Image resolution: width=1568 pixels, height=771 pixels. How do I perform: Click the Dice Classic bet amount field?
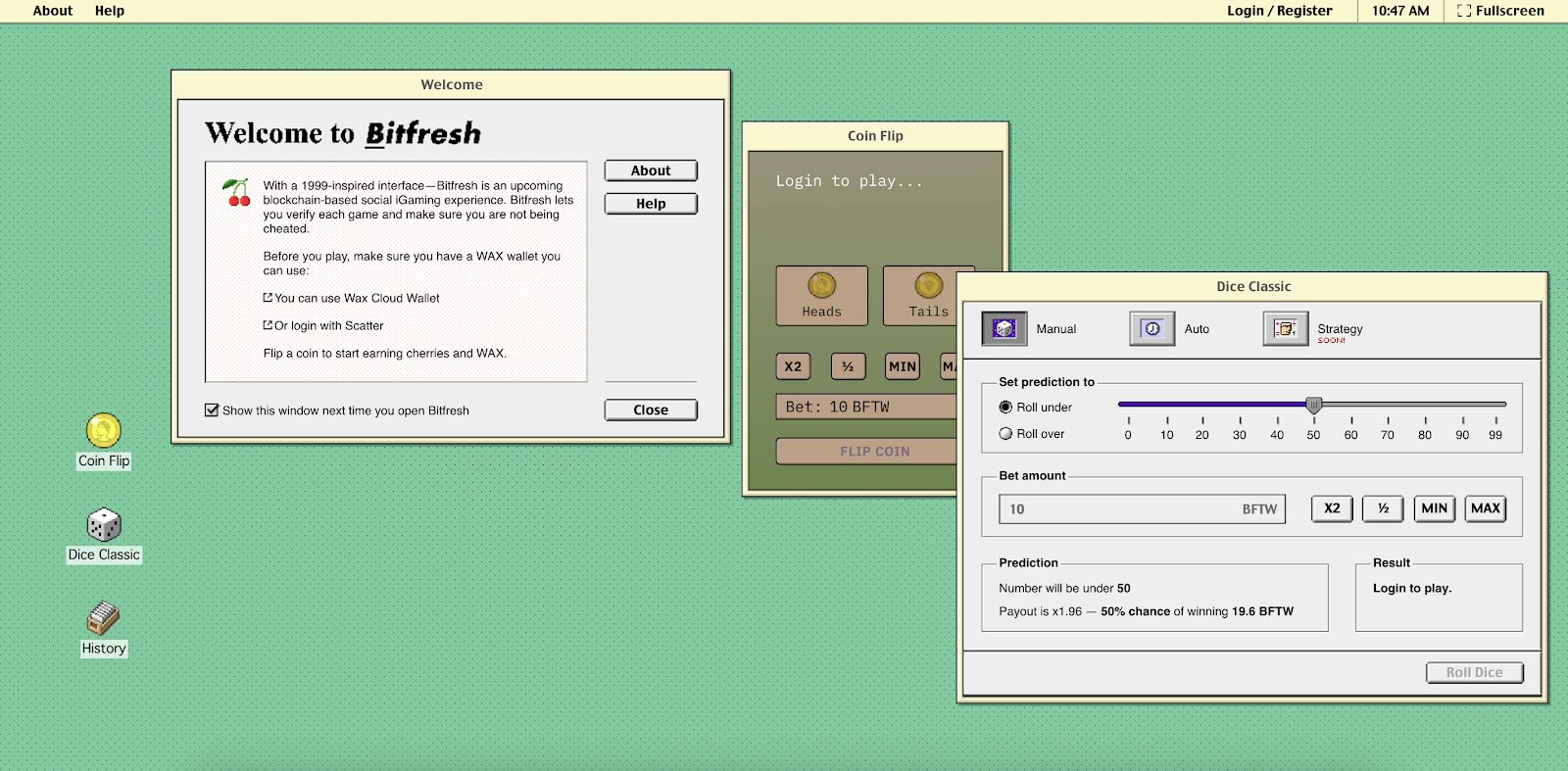1142,509
